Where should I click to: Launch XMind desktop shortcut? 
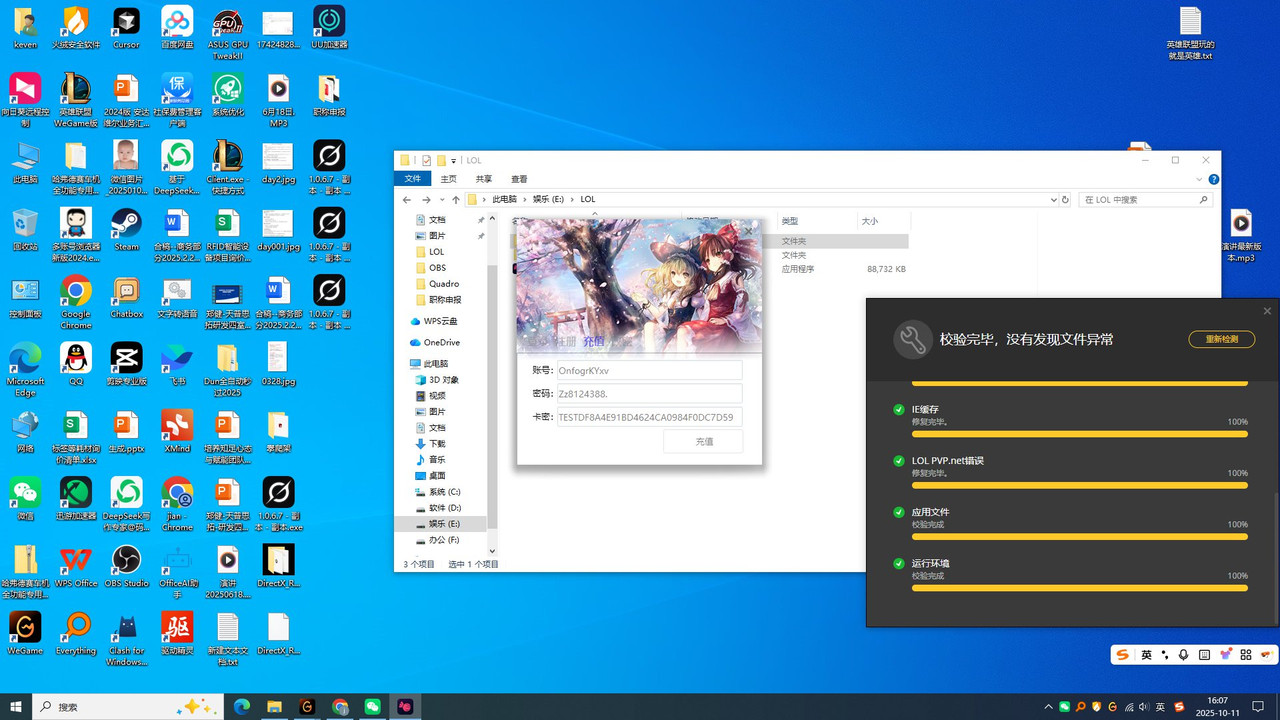tap(177, 431)
